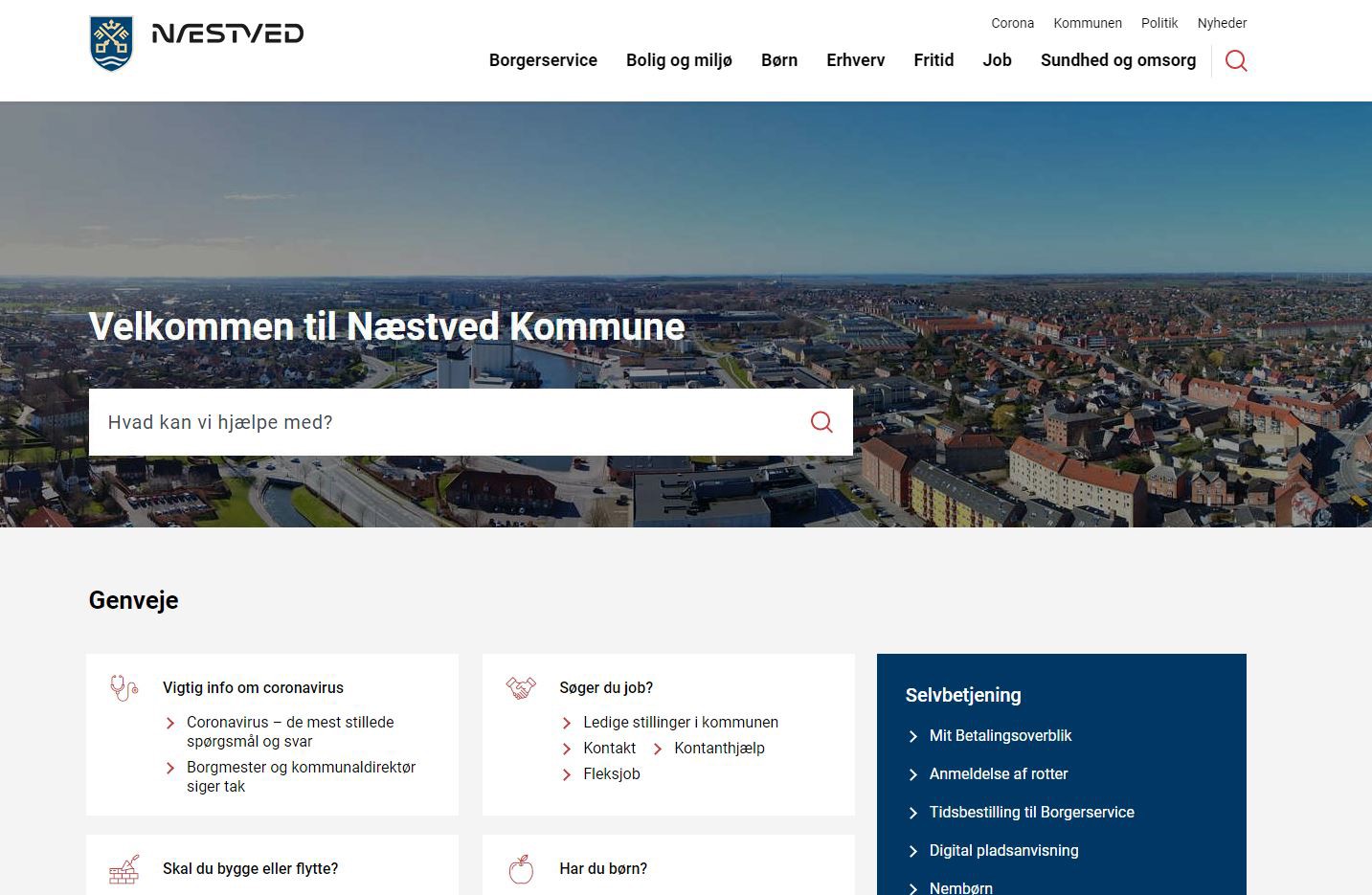Open Coronavirus – de mest stillede spørgsmål
The width and height of the screenshot is (1372, 895).
pyautogui.click(x=290, y=731)
